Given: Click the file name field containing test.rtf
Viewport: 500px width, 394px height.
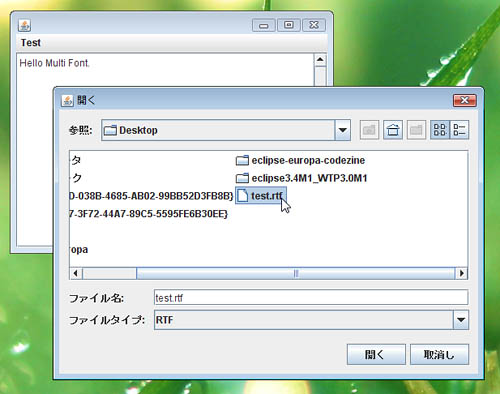Looking at the screenshot, I should click(x=311, y=298).
